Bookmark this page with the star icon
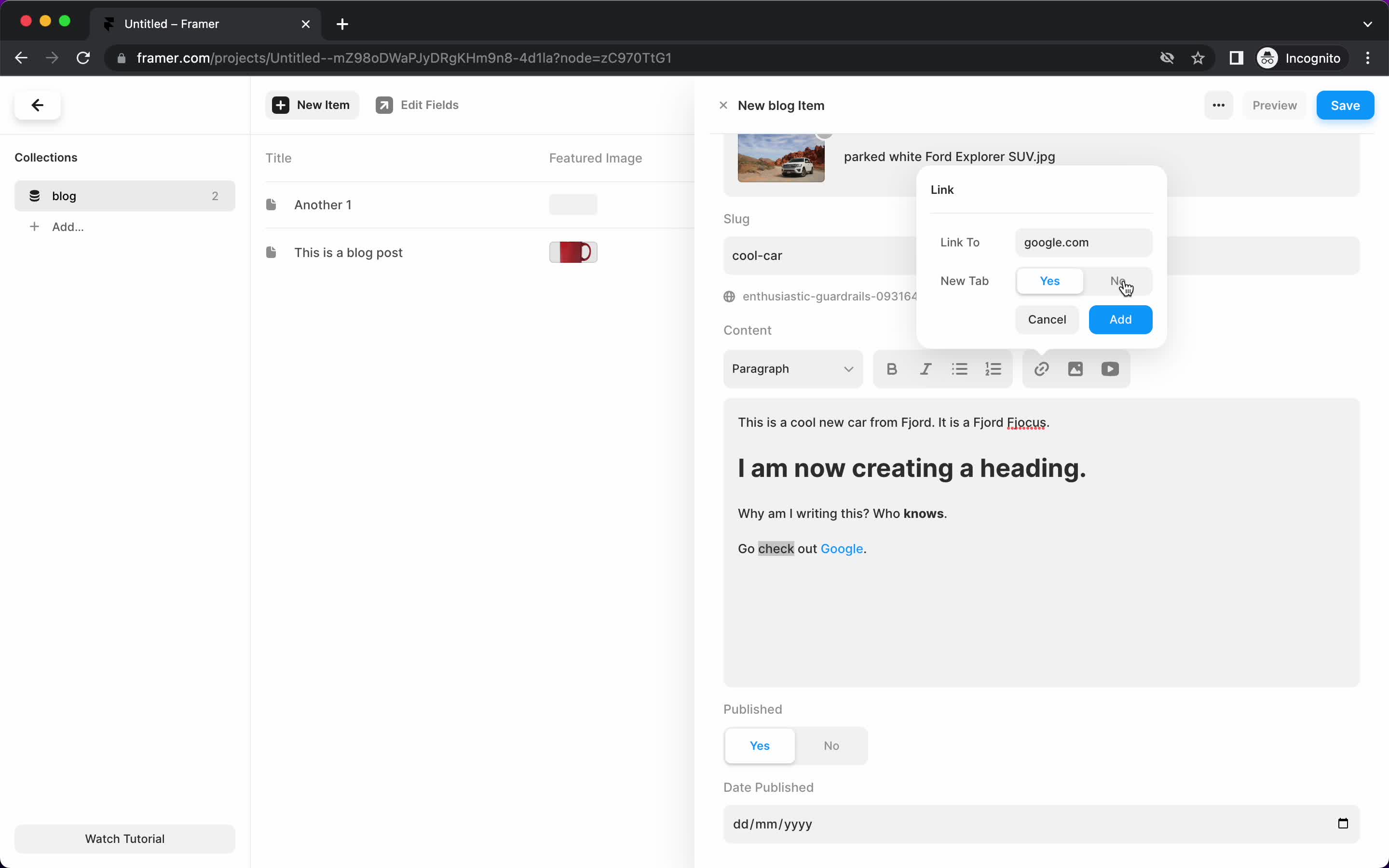The image size is (1389, 868). point(1198,58)
